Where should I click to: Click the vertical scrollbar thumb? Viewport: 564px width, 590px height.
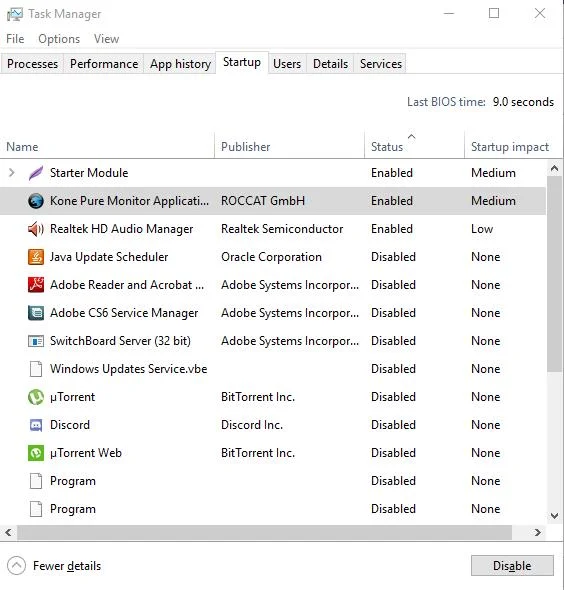554,274
